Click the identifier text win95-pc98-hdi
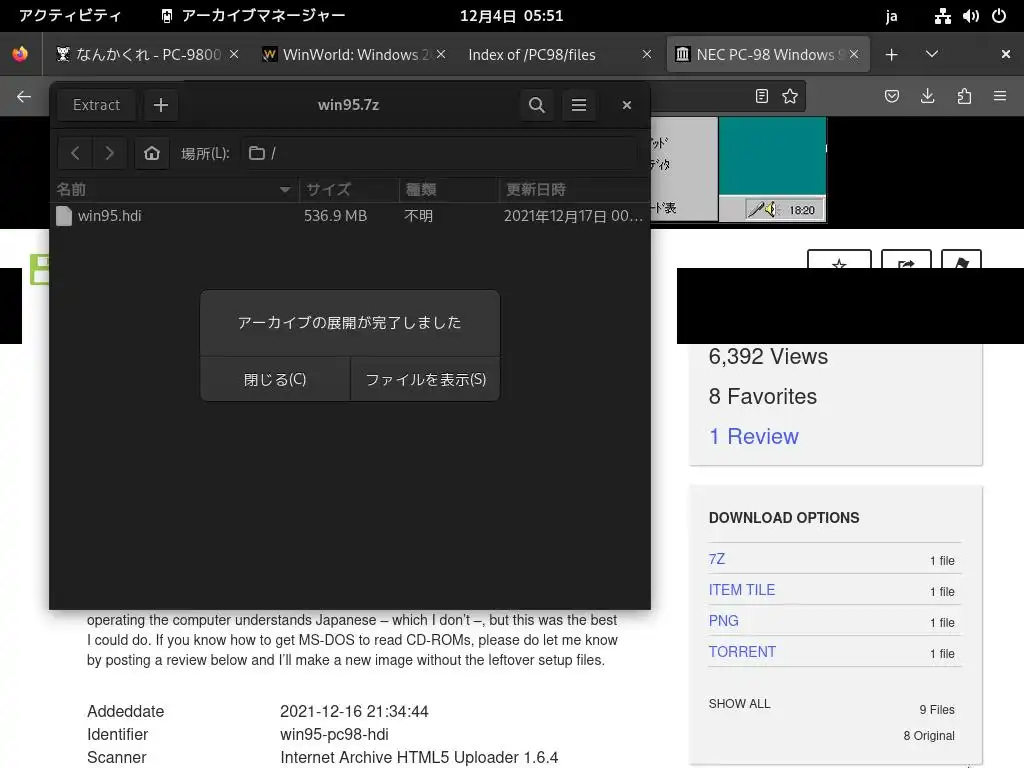Viewport: 1024px width, 768px height. click(x=334, y=734)
